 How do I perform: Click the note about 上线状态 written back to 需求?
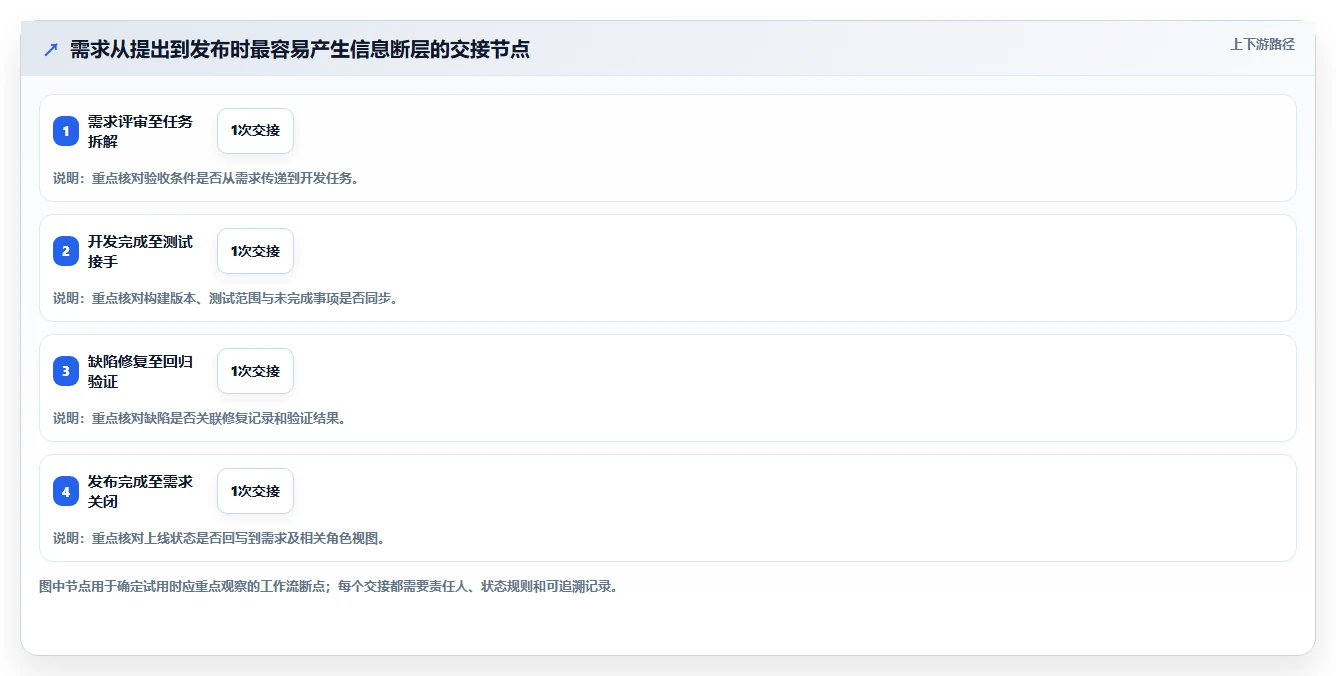click(x=219, y=538)
